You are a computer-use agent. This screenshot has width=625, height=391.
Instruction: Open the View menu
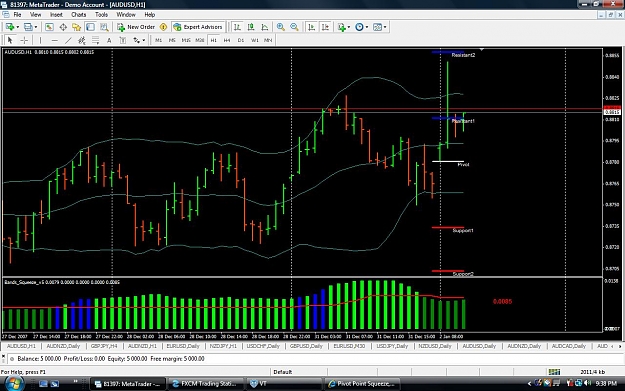pos(35,15)
